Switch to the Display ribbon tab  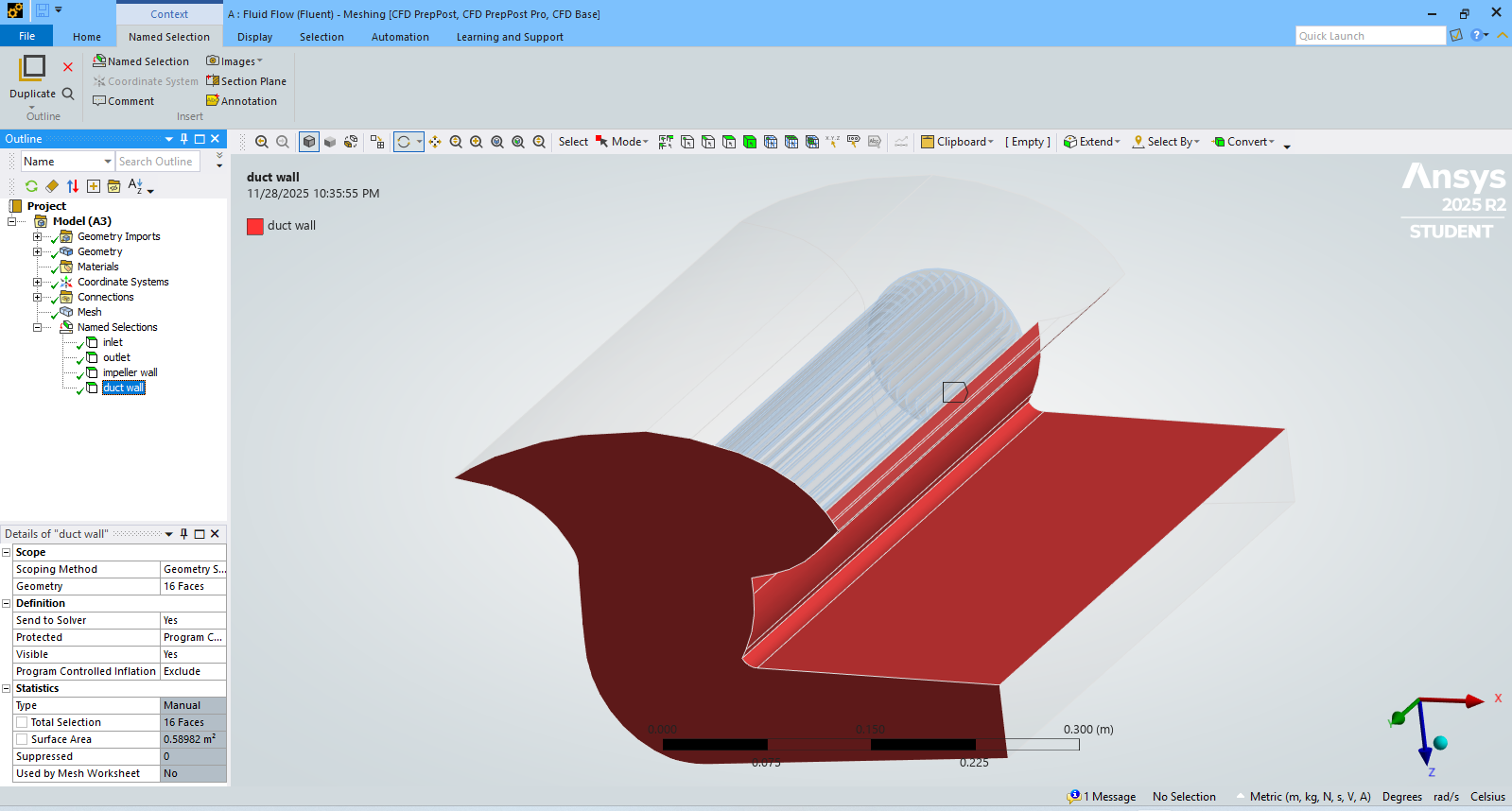254,37
